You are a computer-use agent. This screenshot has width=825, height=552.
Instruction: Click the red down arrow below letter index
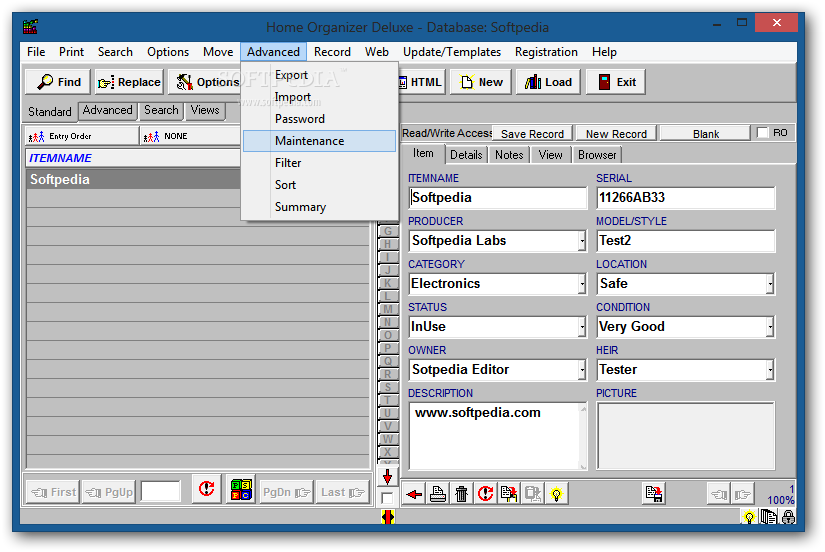[x=387, y=477]
